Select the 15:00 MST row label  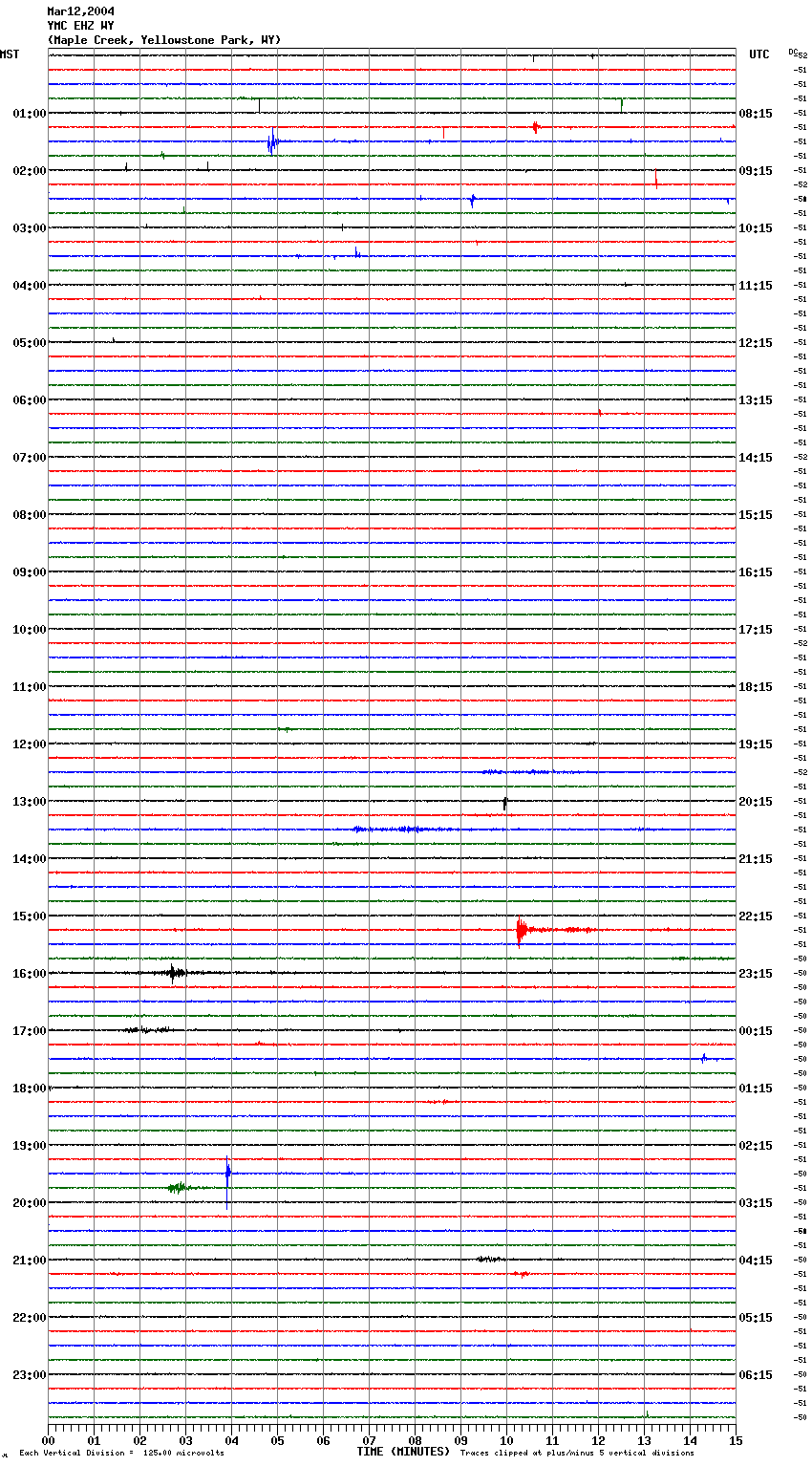click(x=30, y=916)
